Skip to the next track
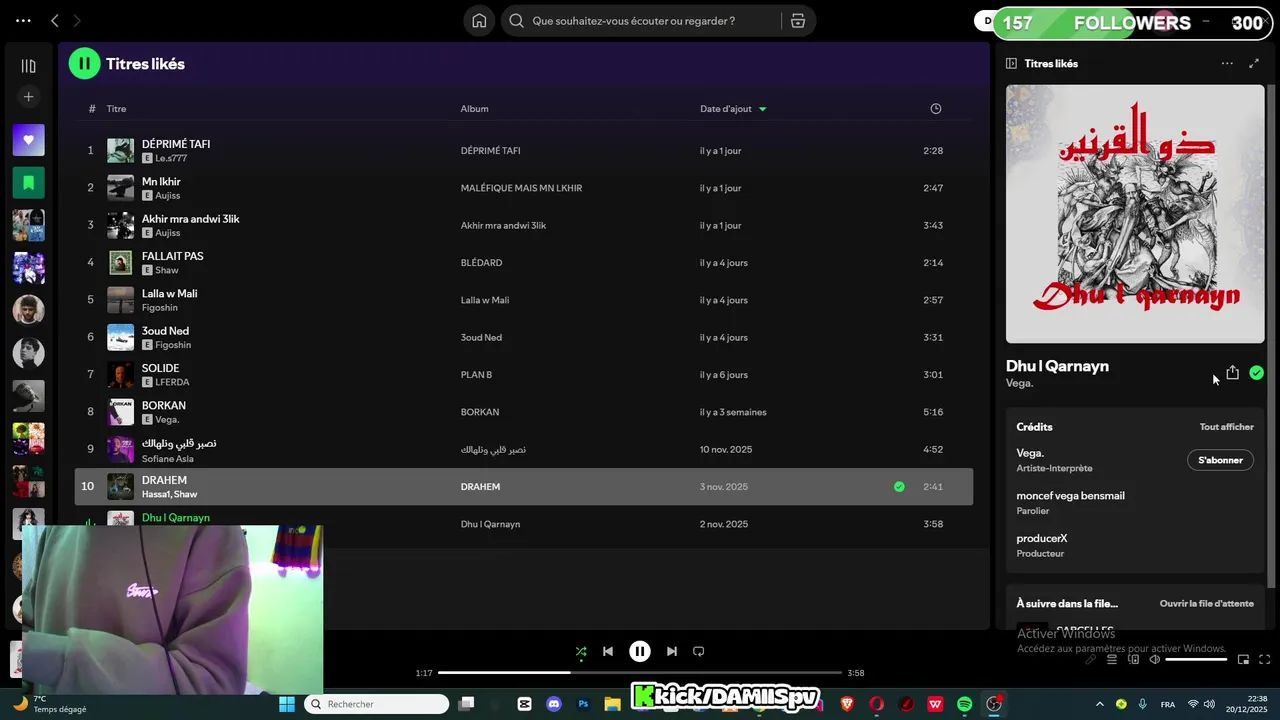This screenshot has width=1280, height=720. point(671,651)
